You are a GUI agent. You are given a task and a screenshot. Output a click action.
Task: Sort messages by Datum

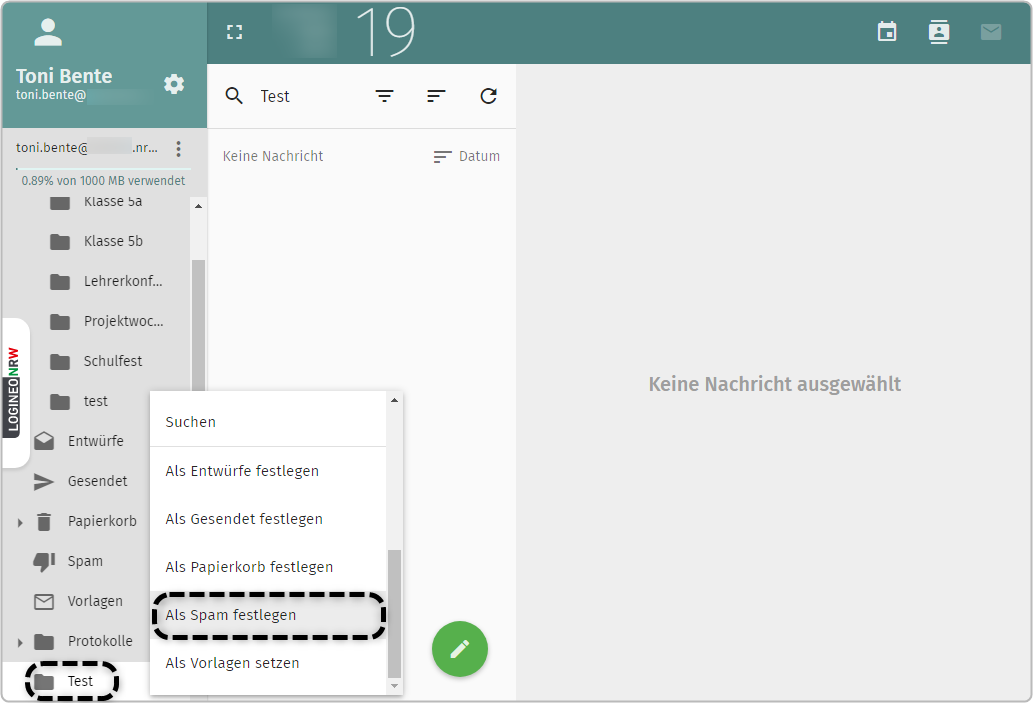click(466, 156)
